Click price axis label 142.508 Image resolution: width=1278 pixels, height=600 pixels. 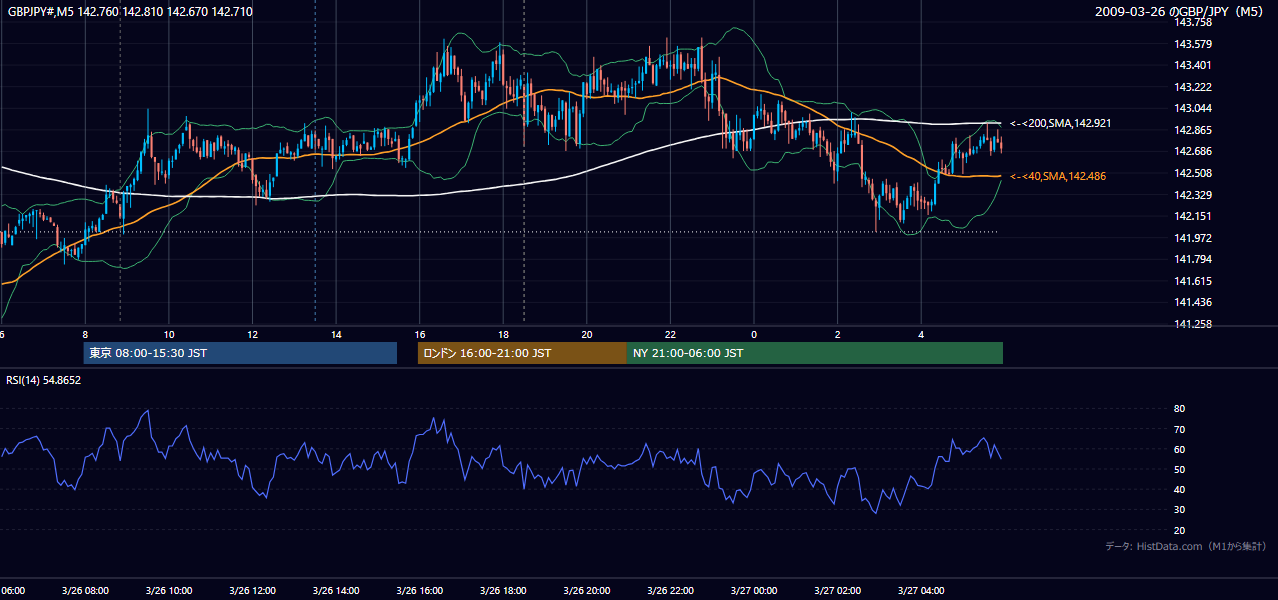coord(1192,173)
